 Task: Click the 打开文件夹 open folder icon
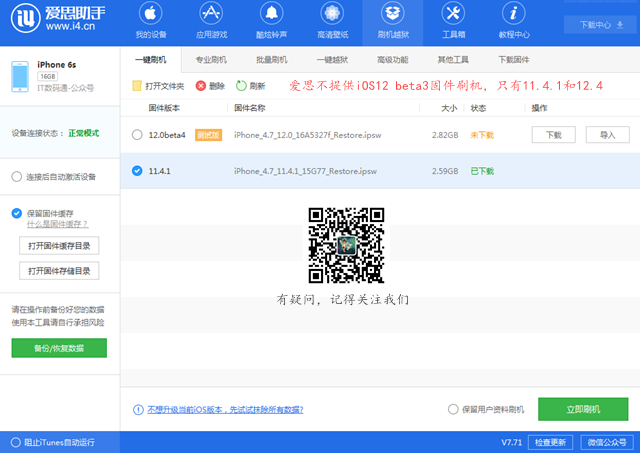136,86
